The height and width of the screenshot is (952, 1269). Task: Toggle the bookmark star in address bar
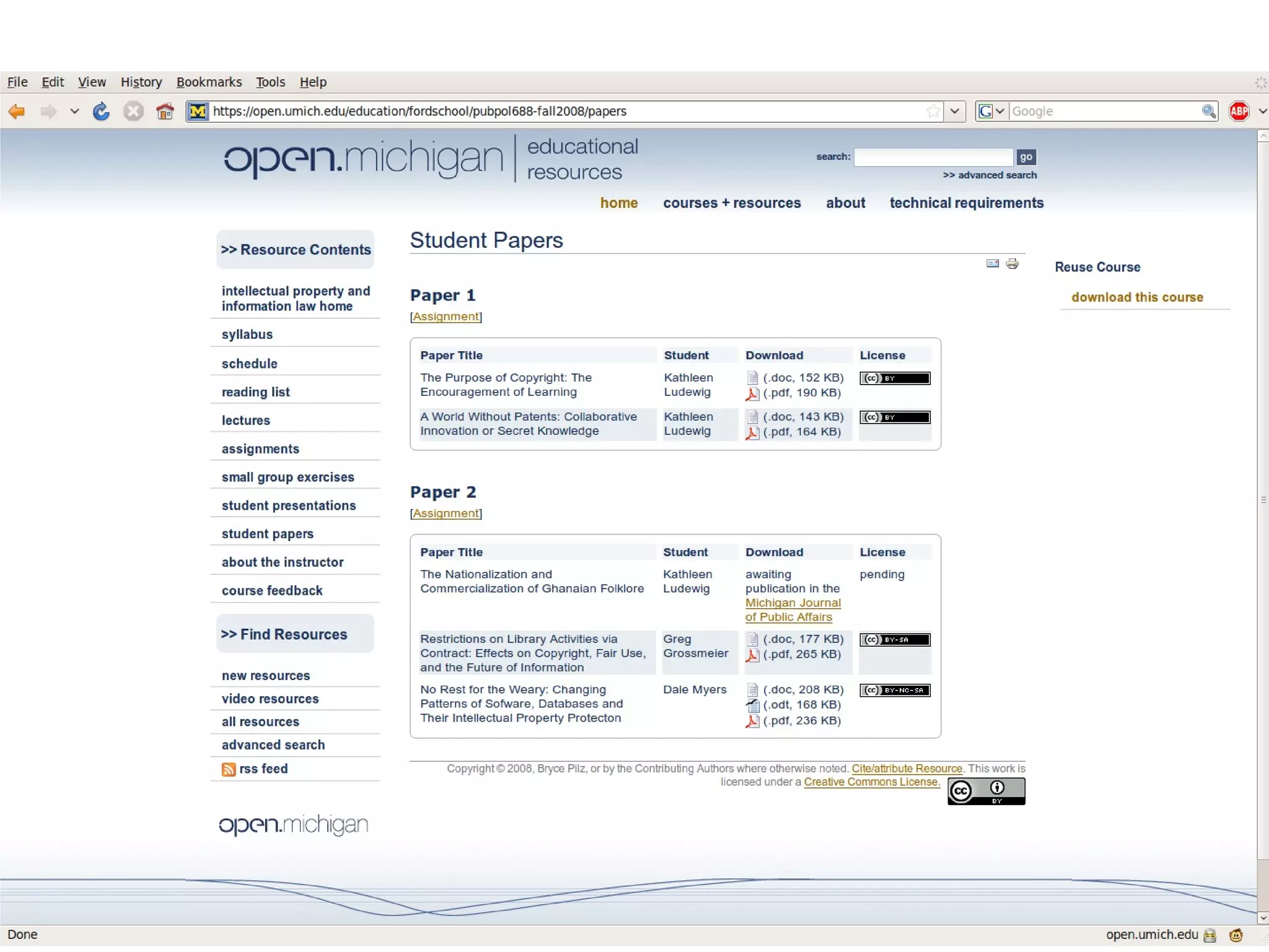click(933, 111)
